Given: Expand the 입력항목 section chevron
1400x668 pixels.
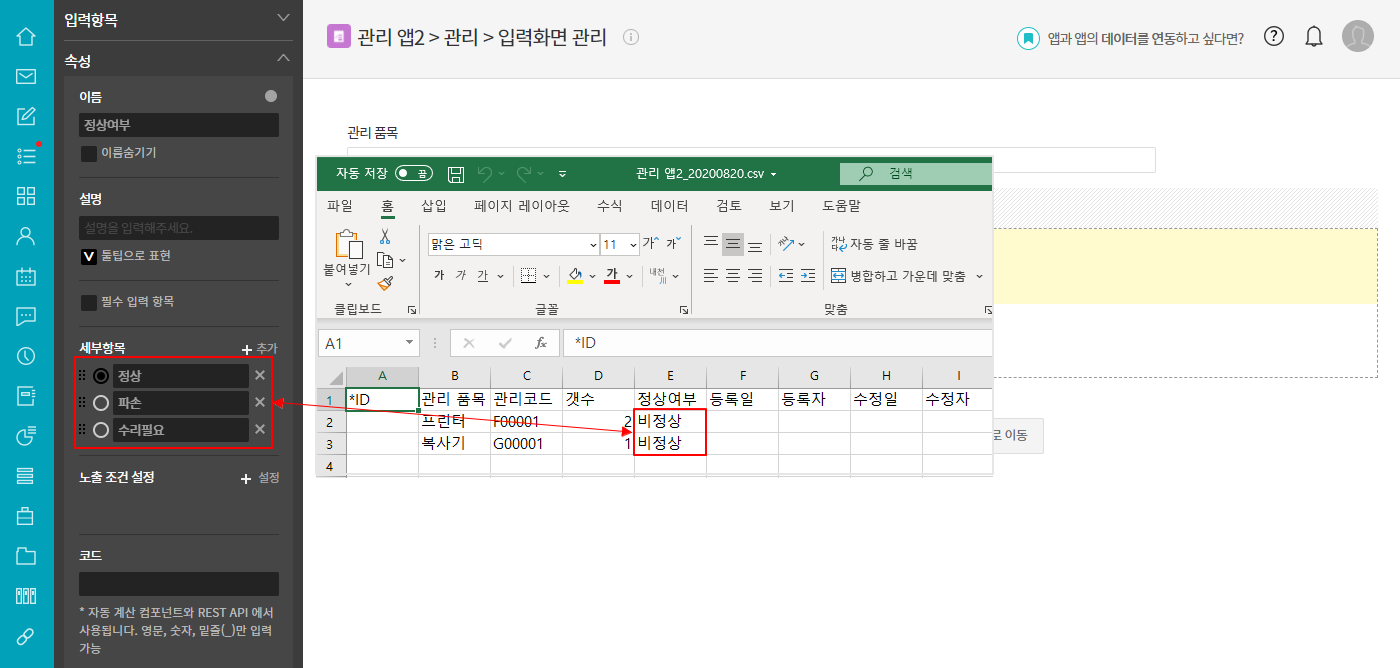Looking at the screenshot, I should click(283, 18).
